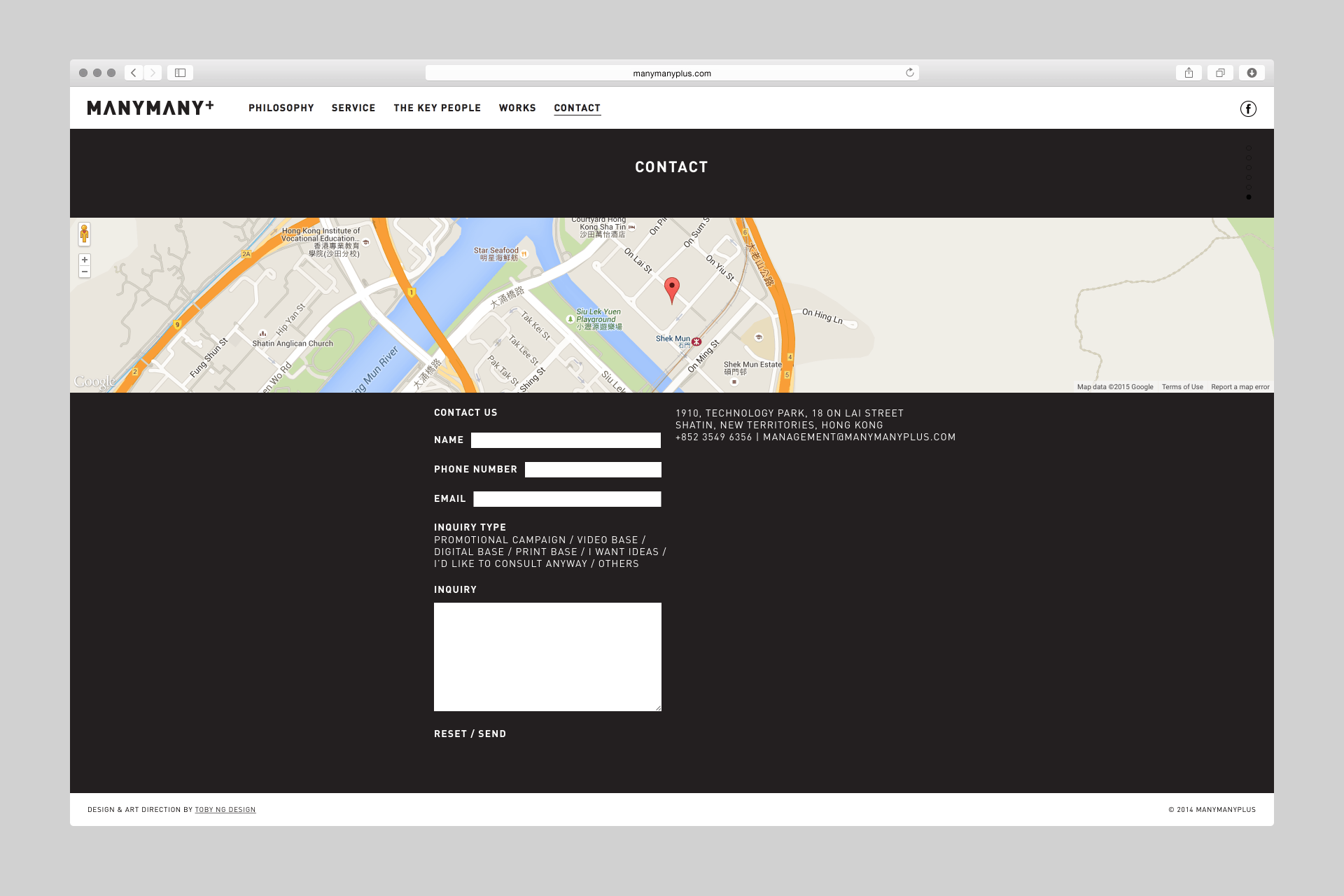Click the Siu Lek Yuen Playground marker
Viewport: 1344px width, 896px height.
tap(570, 319)
